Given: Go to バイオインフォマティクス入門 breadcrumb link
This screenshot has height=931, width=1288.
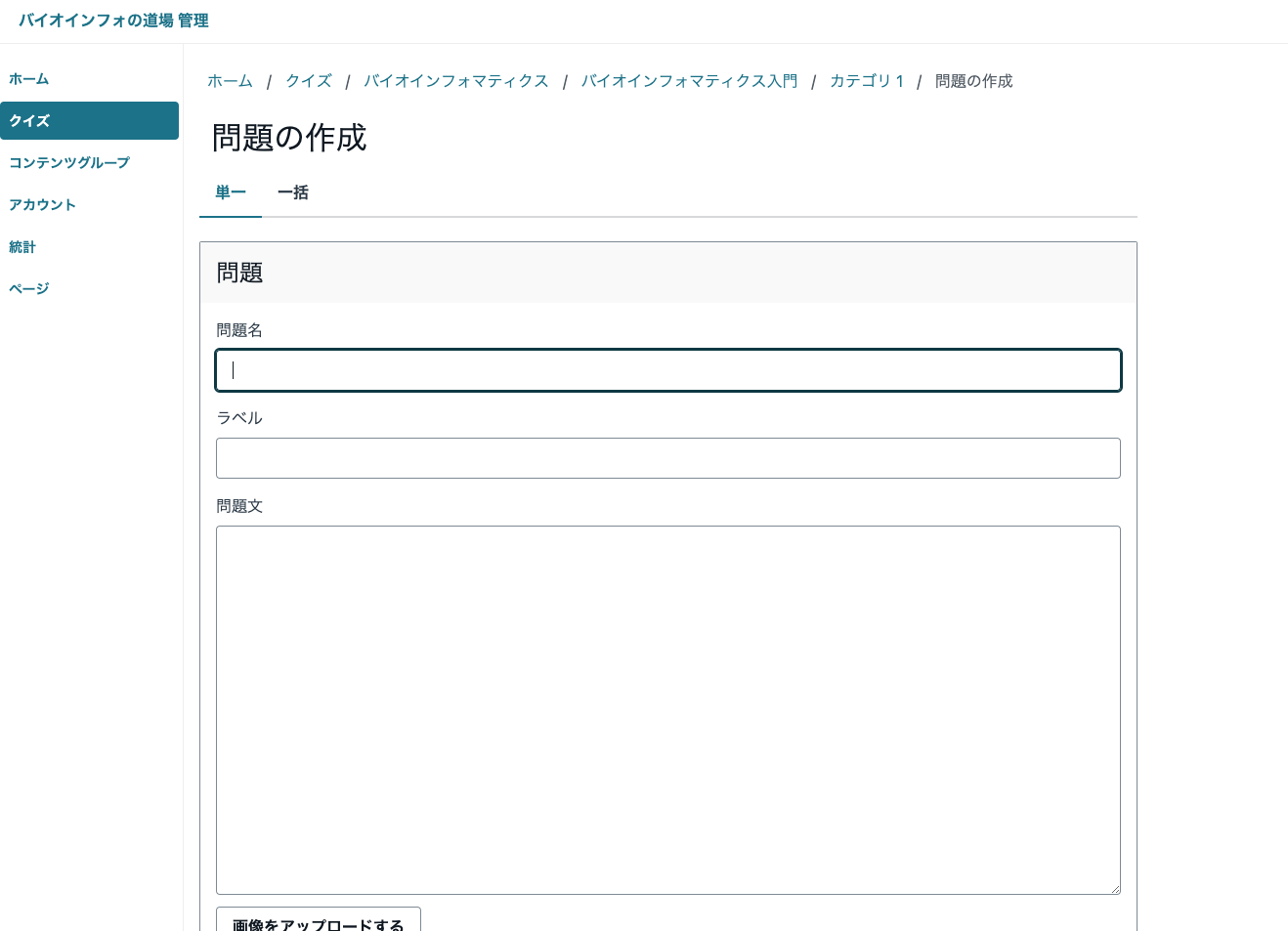Looking at the screenshot, I should (689, 81).
